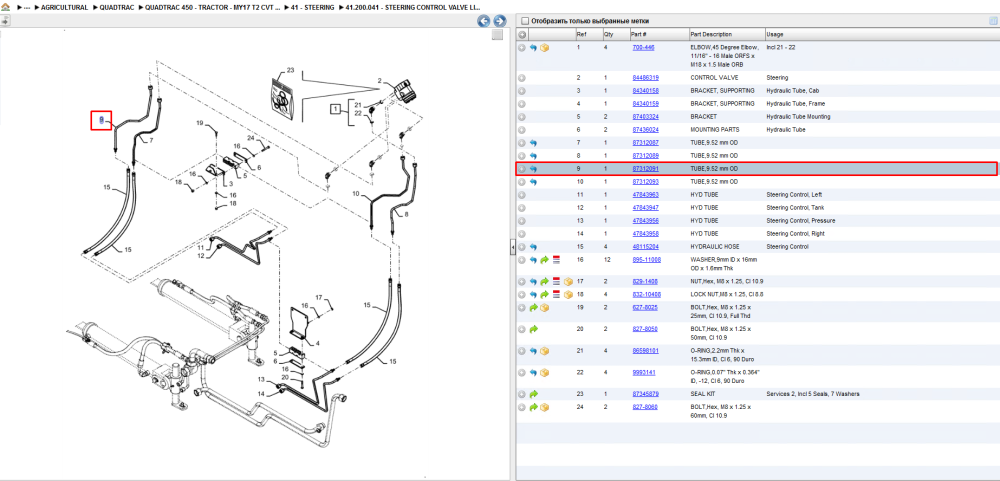
Task: Click yellow box icon in NUT Hex row
Action: pyautogui.click(x=568, y=281)
